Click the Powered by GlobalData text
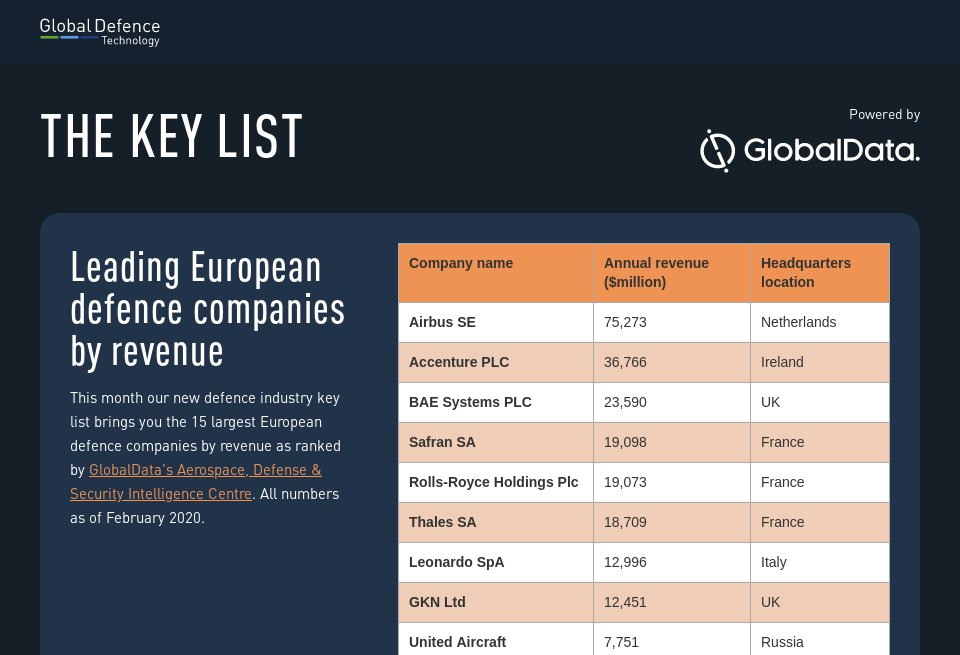The width and height of the screenshot is (960, 655). 884,115
